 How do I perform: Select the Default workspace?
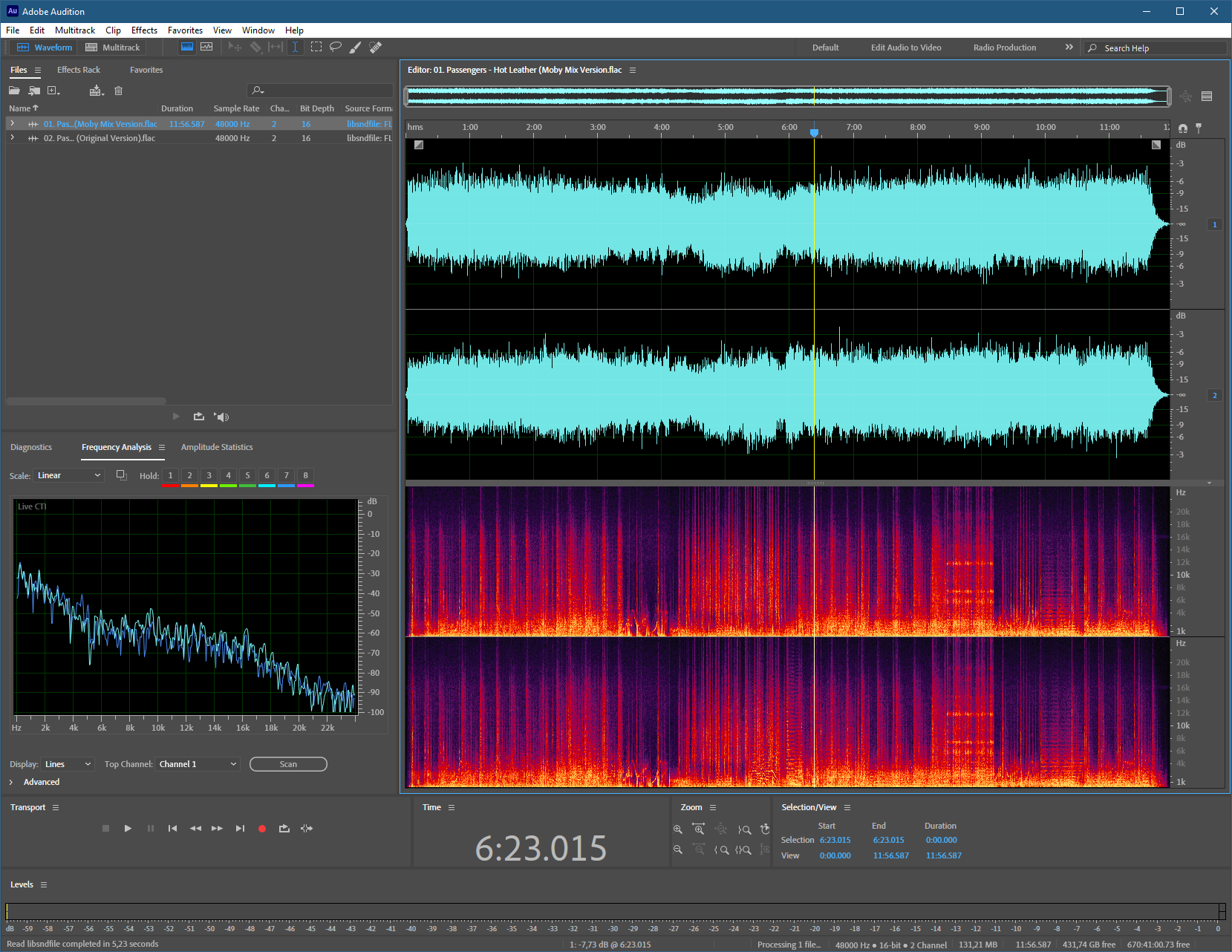click(825, 48)
